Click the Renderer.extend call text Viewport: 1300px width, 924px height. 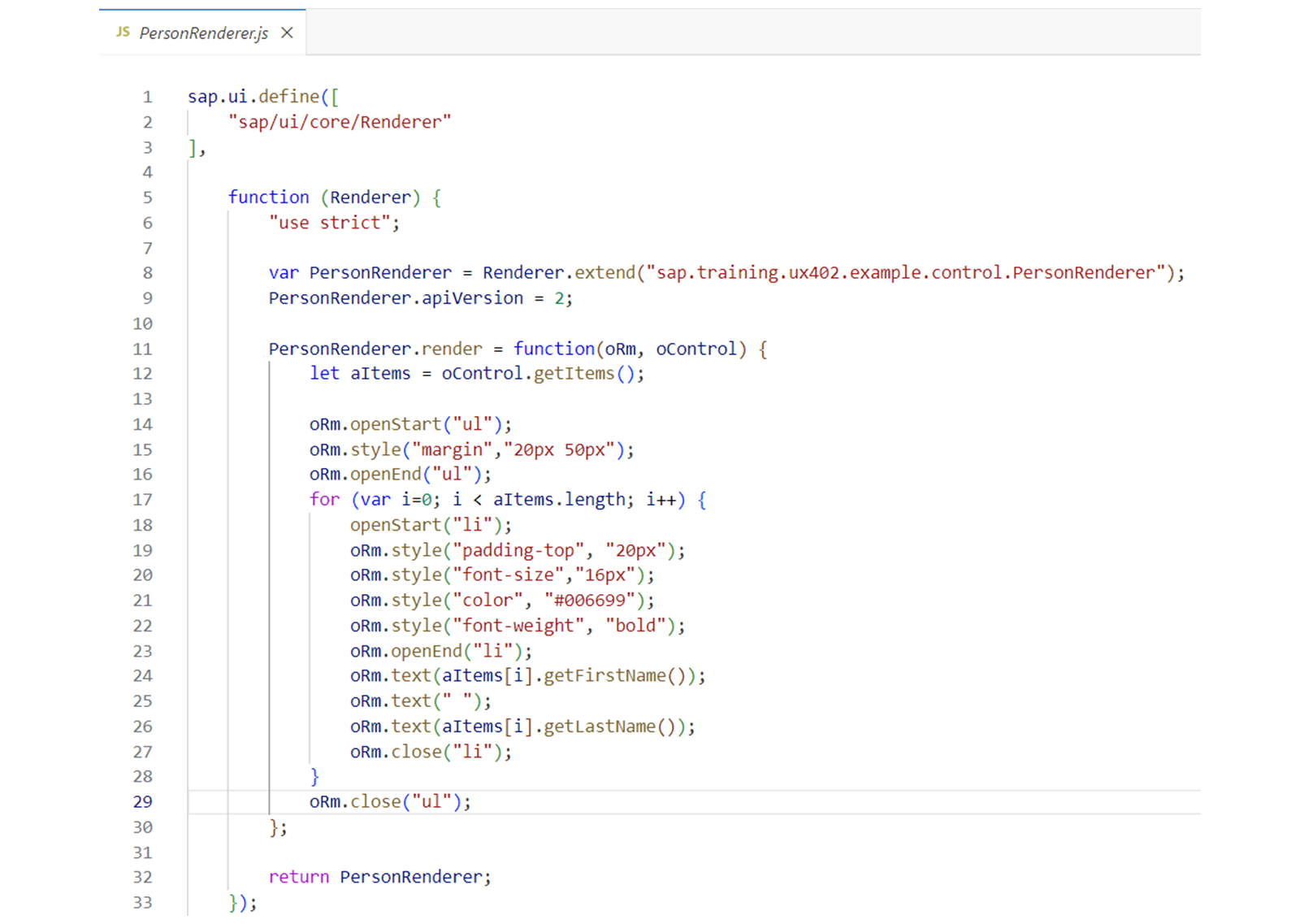pyautogui.click(x=834, y=273)
